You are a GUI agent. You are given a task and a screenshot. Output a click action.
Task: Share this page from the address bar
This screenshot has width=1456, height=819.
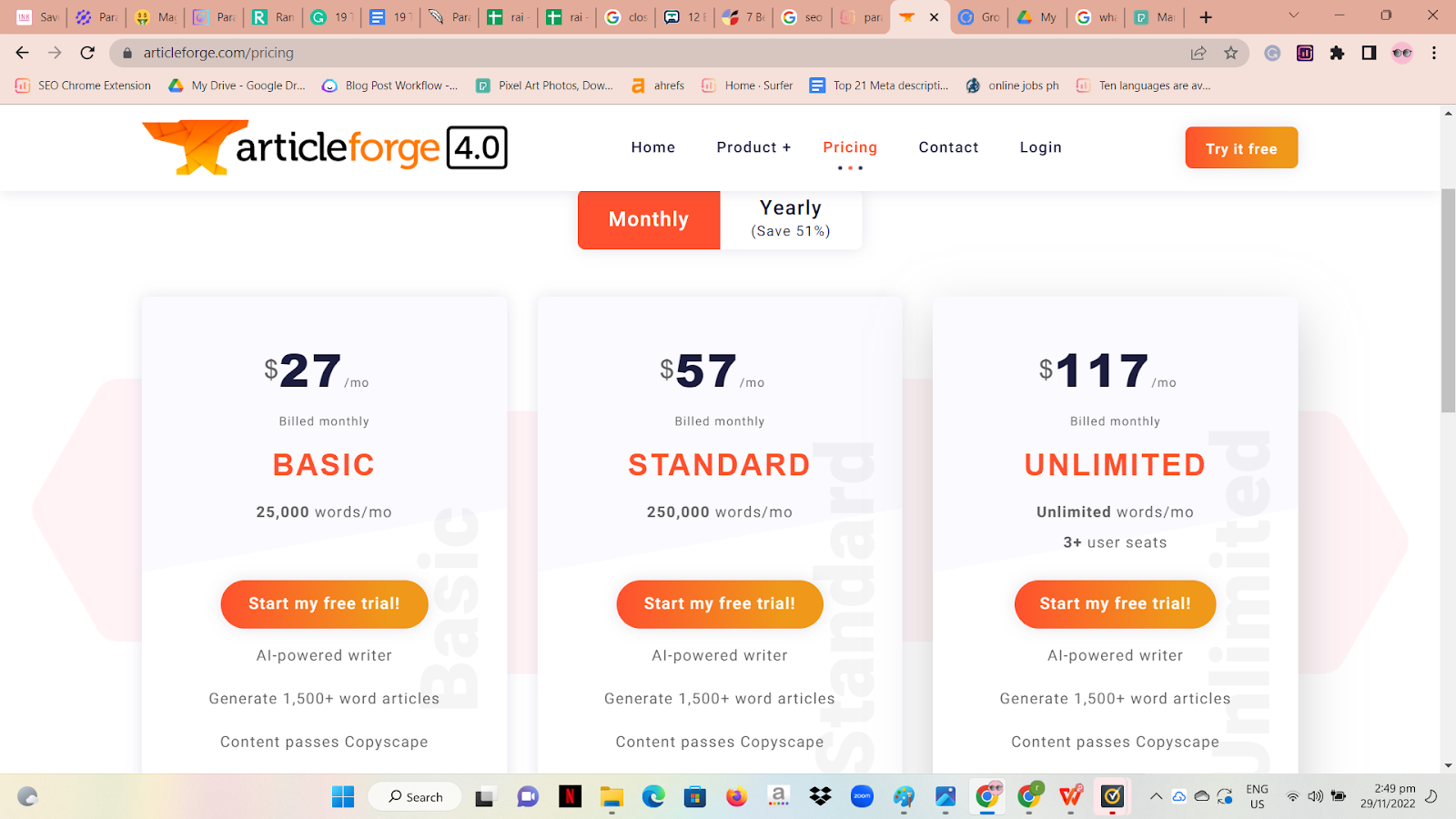point(1198,53)
